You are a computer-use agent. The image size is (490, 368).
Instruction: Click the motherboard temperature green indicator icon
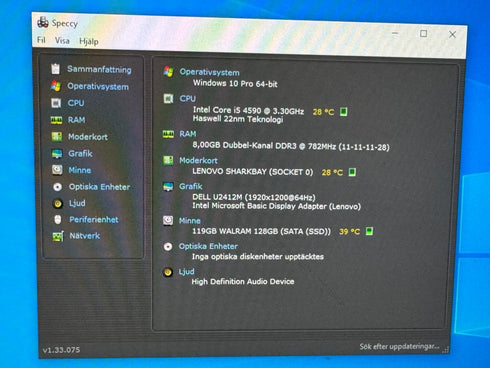(352, 172)
